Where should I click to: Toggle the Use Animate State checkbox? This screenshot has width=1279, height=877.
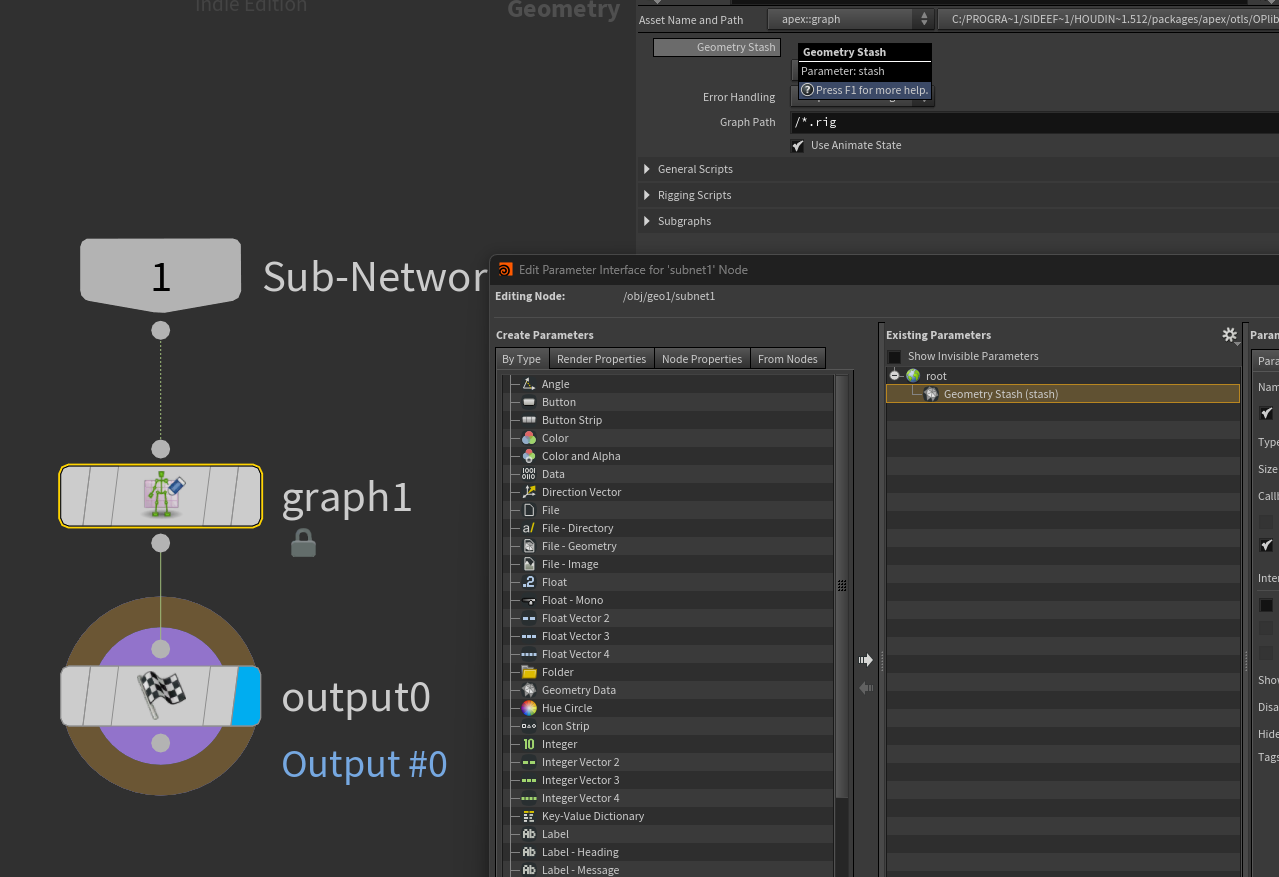point(798,146)
